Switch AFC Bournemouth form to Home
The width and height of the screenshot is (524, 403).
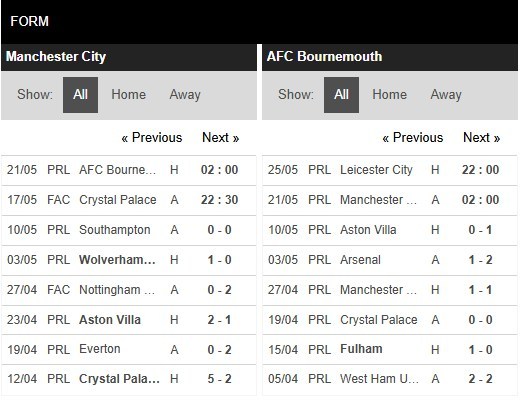[x=390, y=95]
